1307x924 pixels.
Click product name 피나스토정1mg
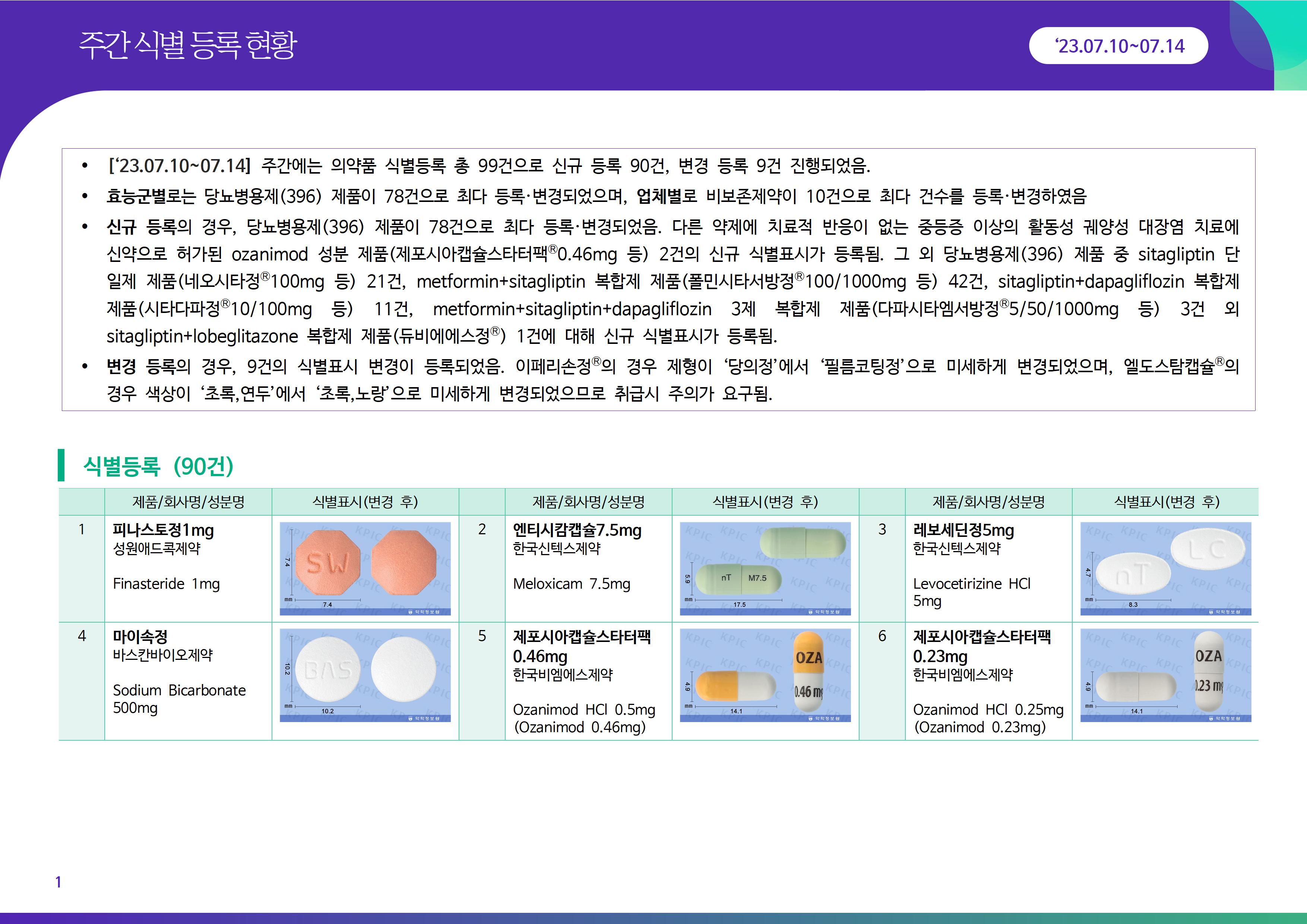pyautogui.click(x=163, y=530)
